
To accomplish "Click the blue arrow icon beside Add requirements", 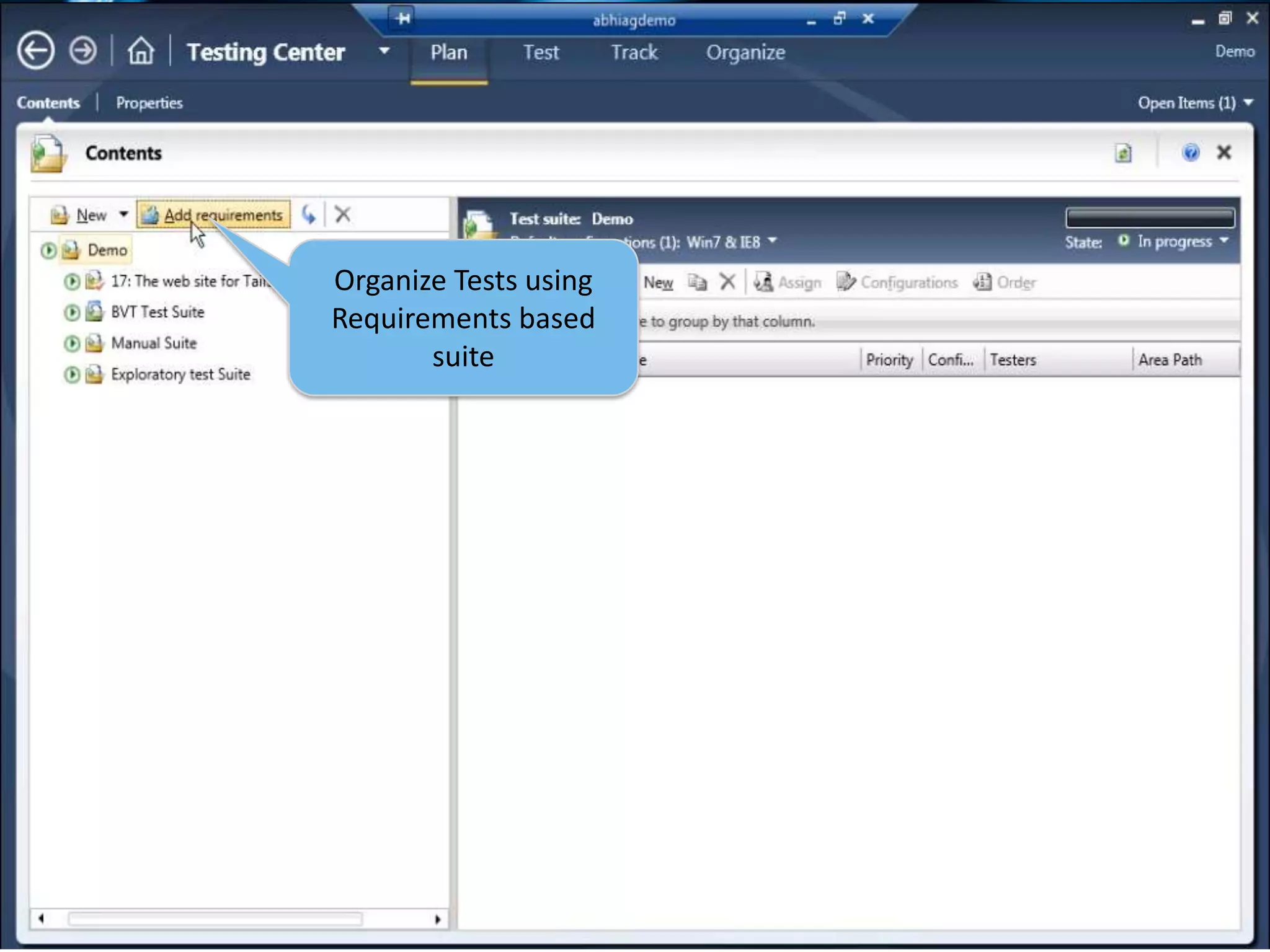I will 308,214.
